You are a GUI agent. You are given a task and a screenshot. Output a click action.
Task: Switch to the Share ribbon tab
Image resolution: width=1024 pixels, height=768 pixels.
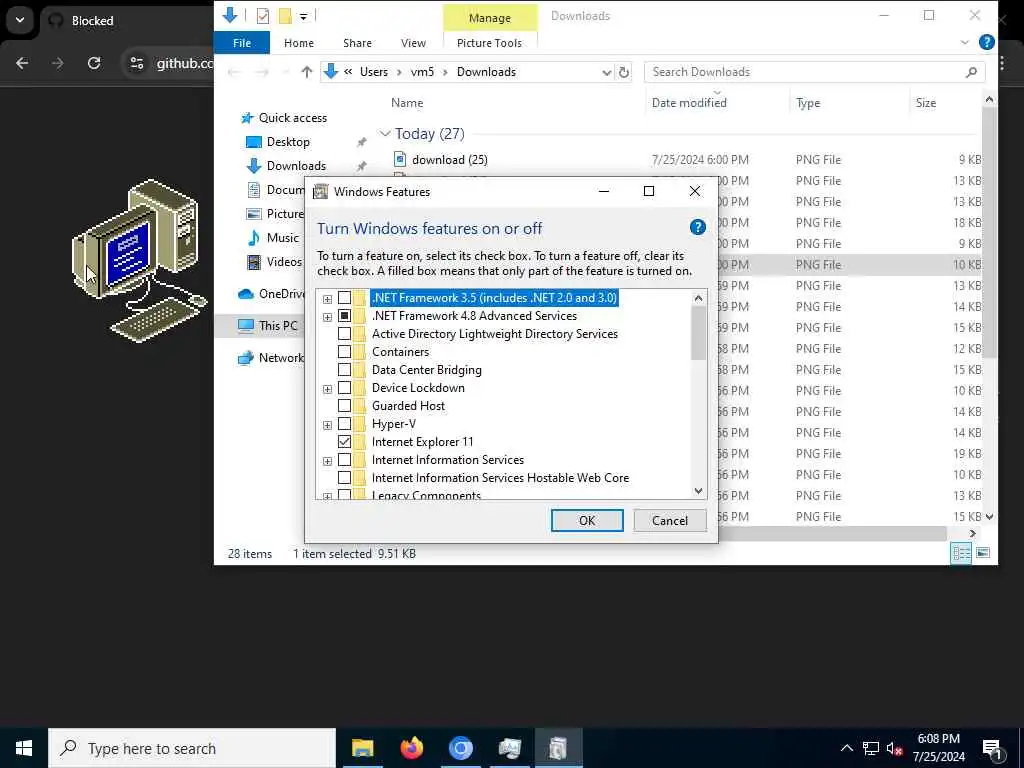357,43
